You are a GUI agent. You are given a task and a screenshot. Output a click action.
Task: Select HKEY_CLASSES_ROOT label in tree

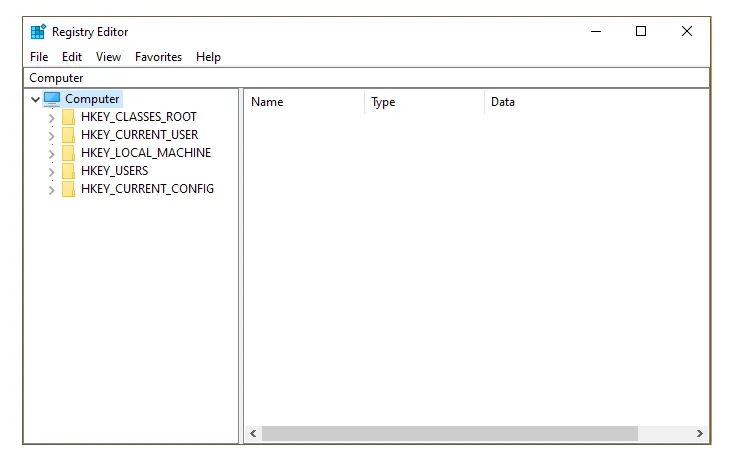[139, 117]
